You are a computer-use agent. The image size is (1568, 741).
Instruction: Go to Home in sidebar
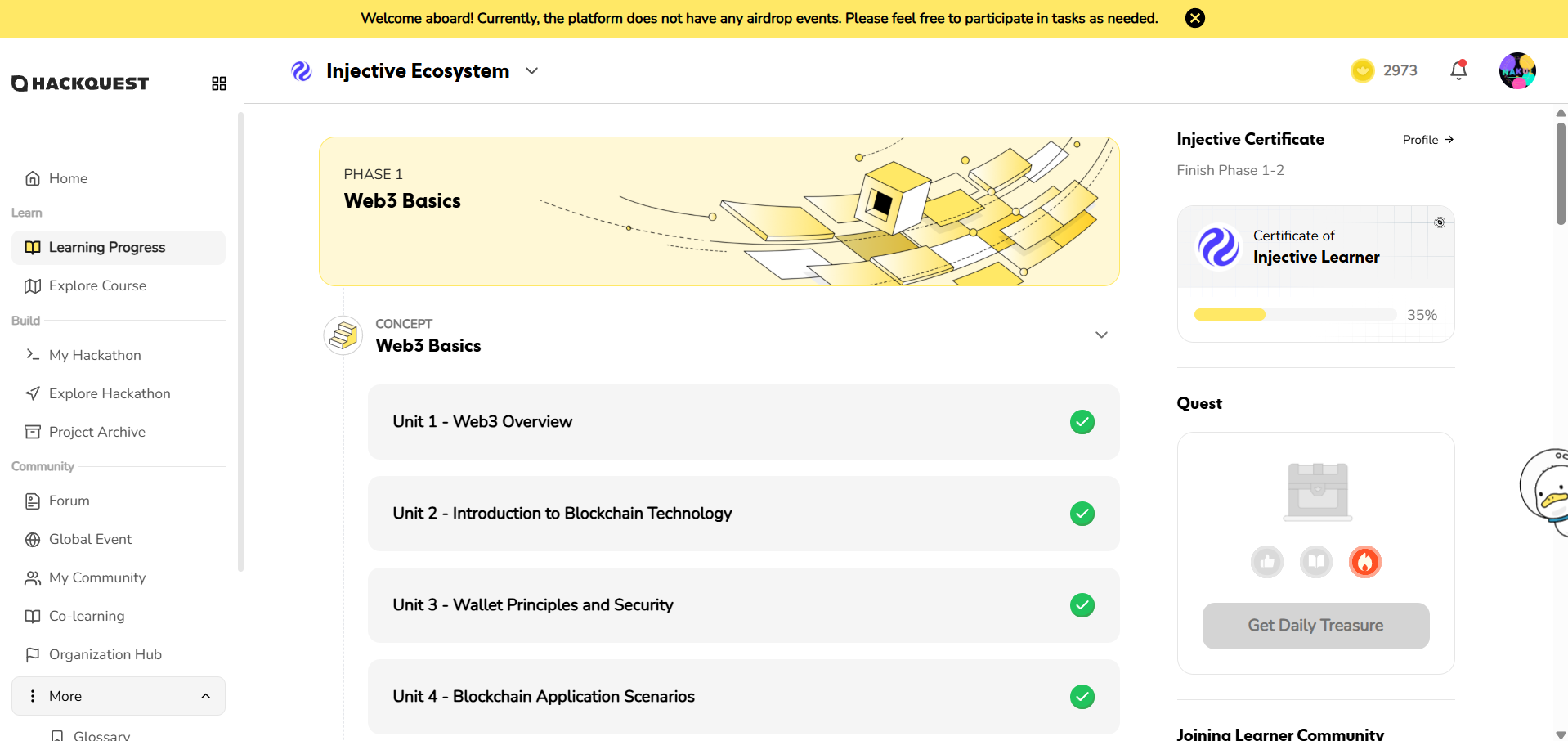[x=119, y=178]
